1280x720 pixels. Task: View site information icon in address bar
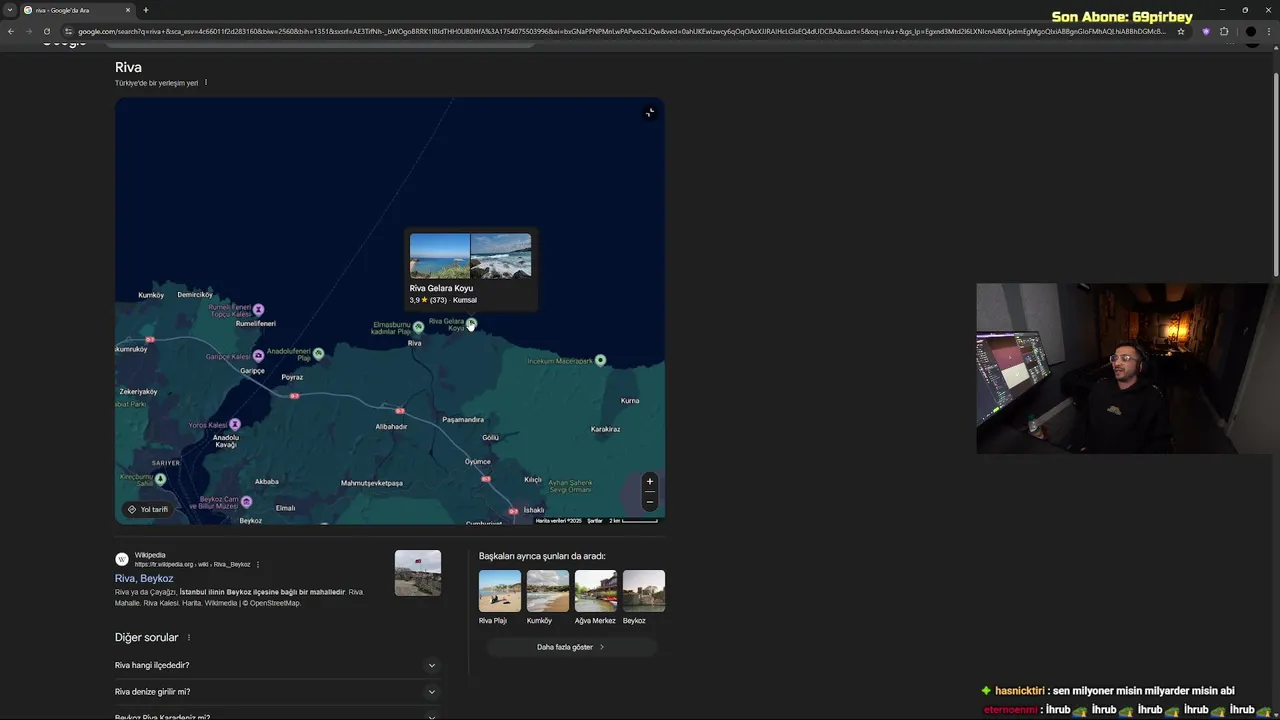click(x=68, y=31)
